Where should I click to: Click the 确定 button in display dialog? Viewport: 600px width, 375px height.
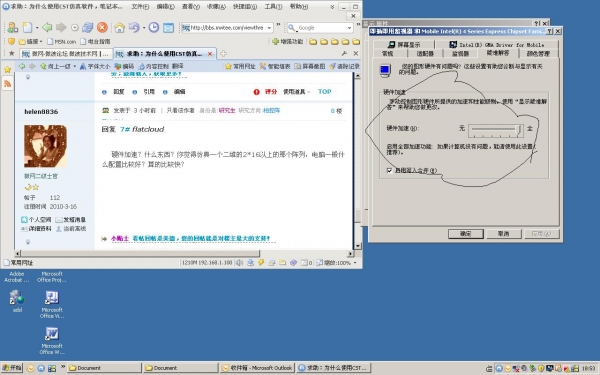click(x=466, y=233)
